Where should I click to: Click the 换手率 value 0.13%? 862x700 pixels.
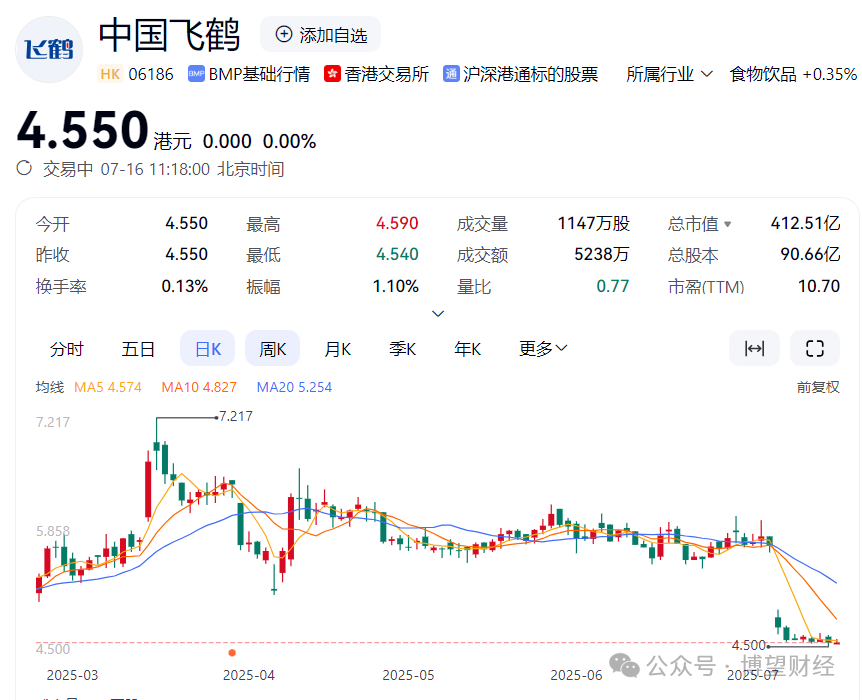click(x=185, y=286)
